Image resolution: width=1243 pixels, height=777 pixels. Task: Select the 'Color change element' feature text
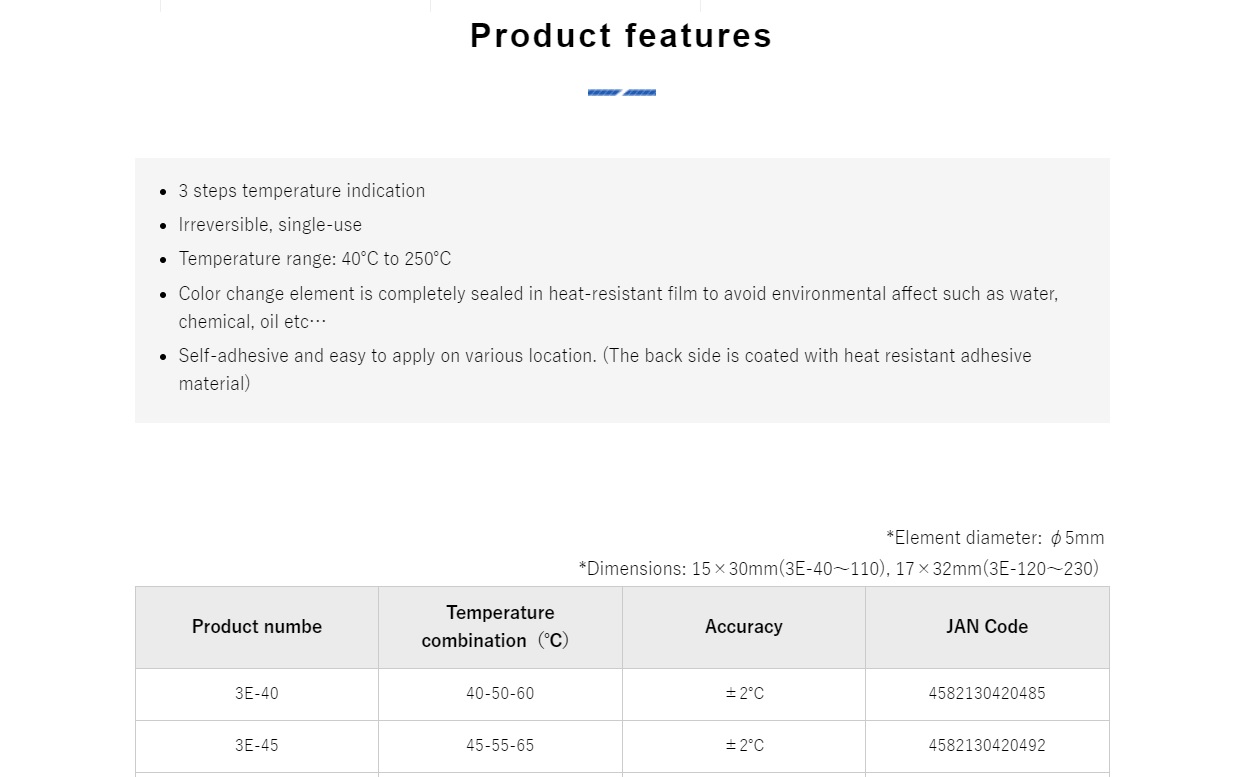(618, 307)
